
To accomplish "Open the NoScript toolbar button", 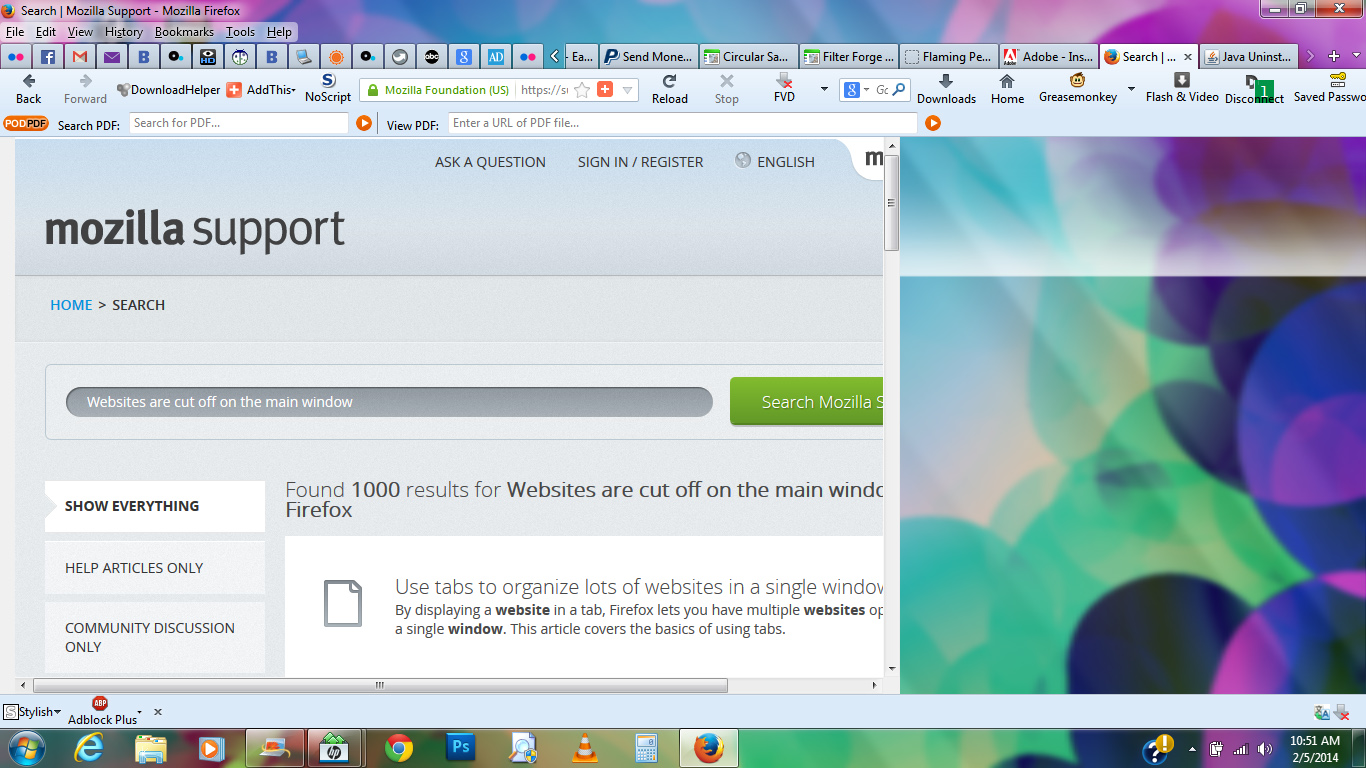I will click(x=328, y=89).
